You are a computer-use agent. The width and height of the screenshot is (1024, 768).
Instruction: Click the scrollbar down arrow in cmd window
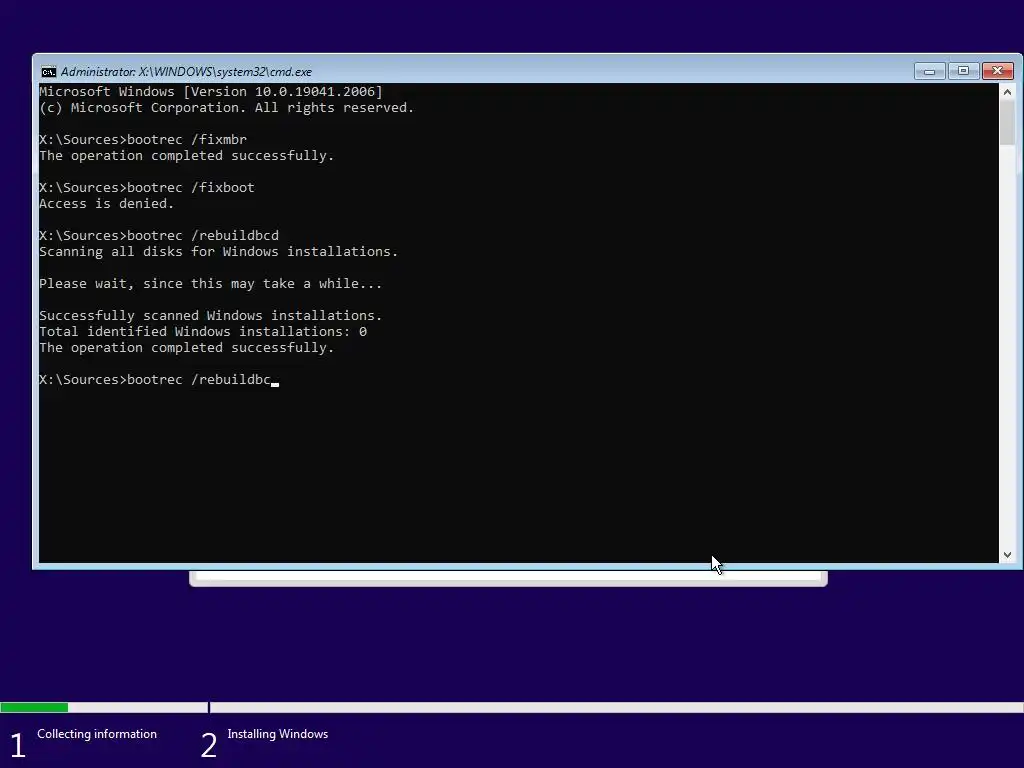coord(1007,554)
